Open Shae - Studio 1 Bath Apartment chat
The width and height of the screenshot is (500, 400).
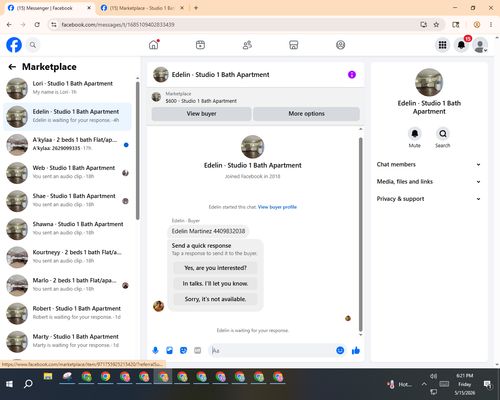point(68,201)
